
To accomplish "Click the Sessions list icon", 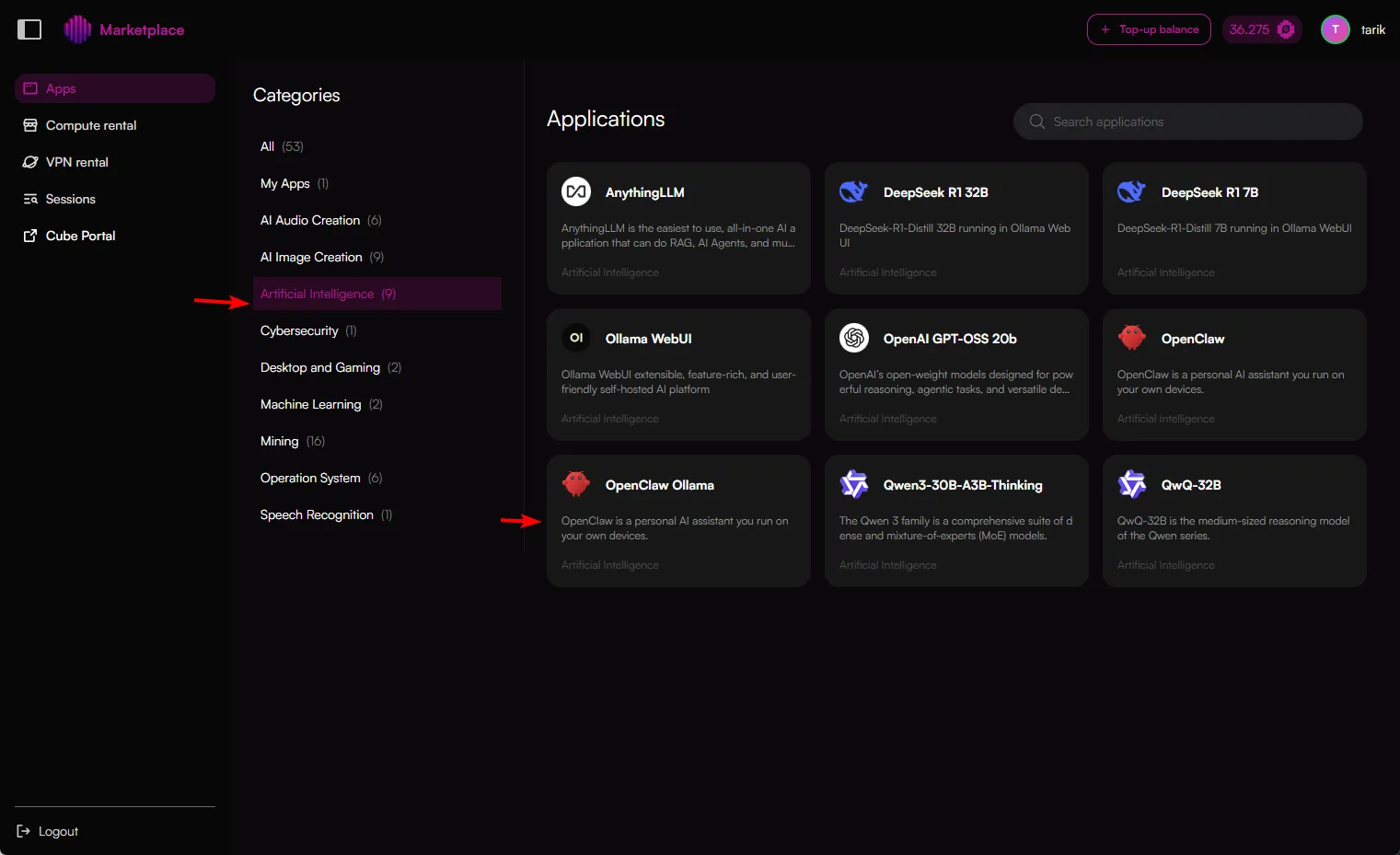I will point(30,199).
